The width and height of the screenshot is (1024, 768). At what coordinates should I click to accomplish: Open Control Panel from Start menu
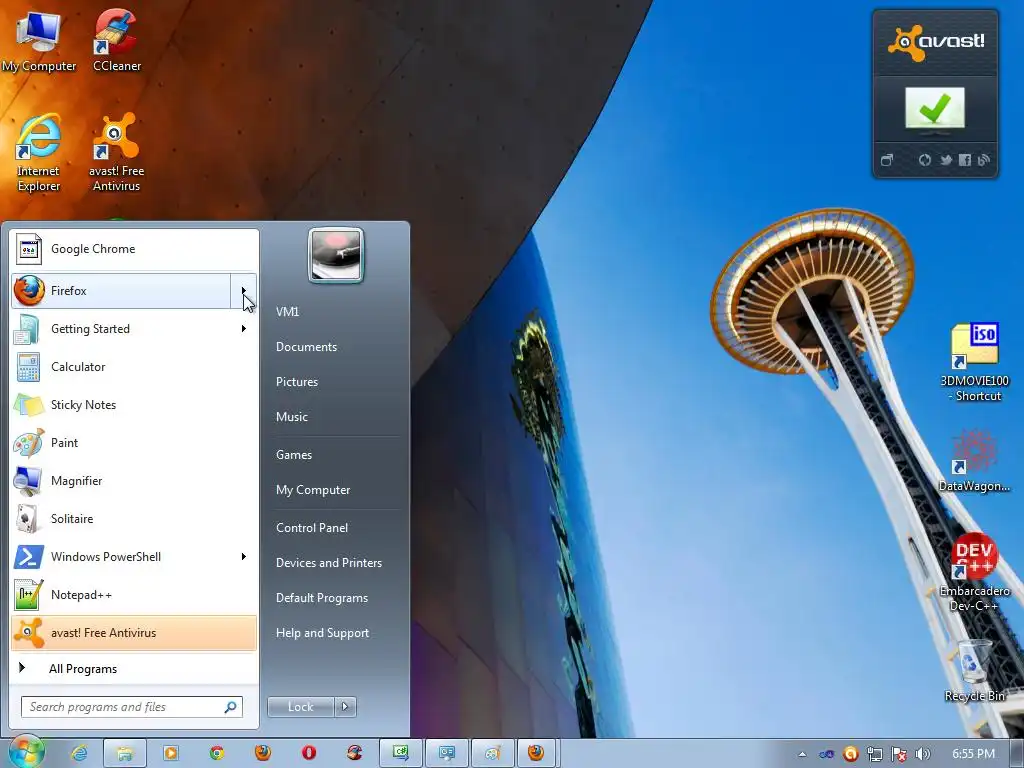pos(312,528)
